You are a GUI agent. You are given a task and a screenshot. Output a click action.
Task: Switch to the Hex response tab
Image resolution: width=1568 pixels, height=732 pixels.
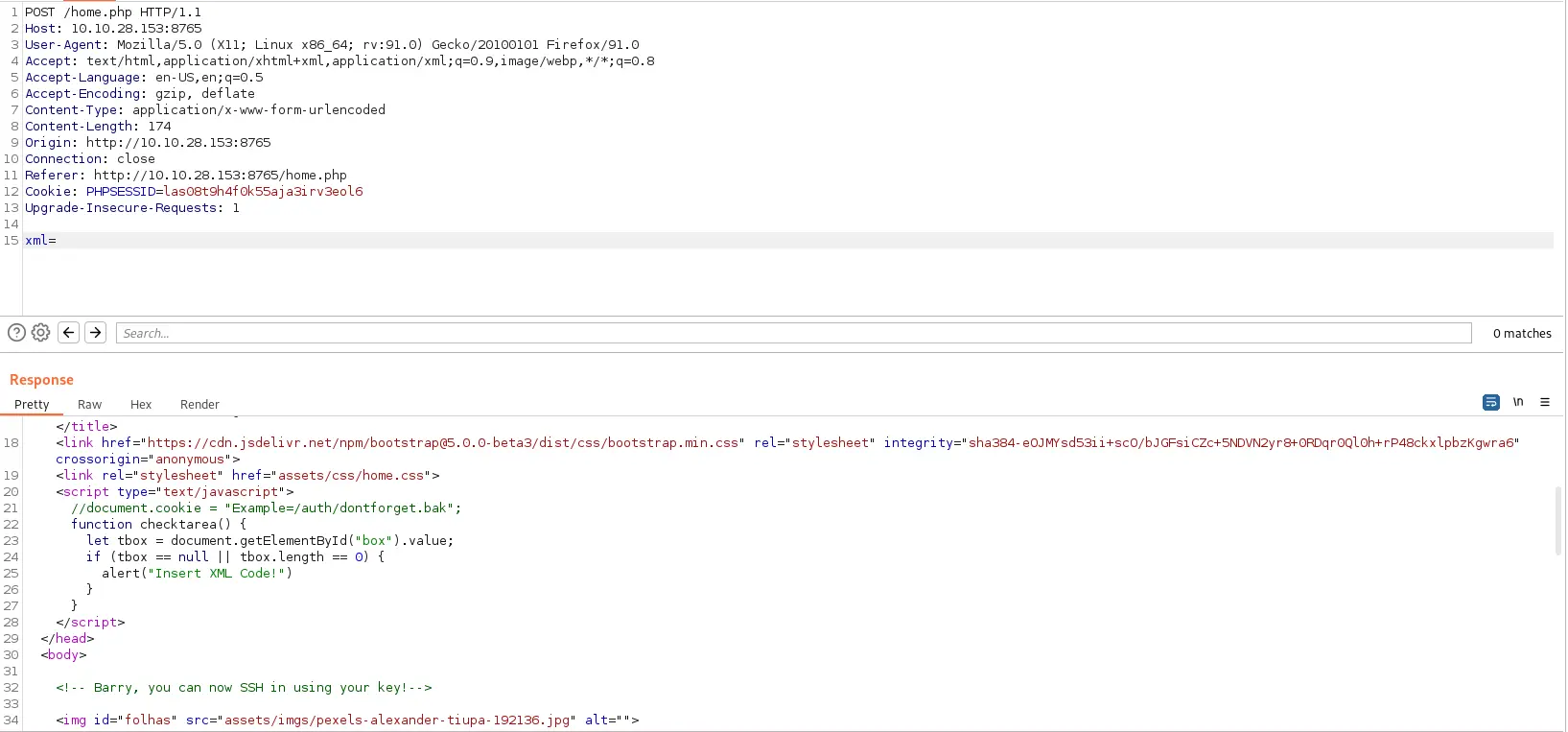(x=141, y=405)
